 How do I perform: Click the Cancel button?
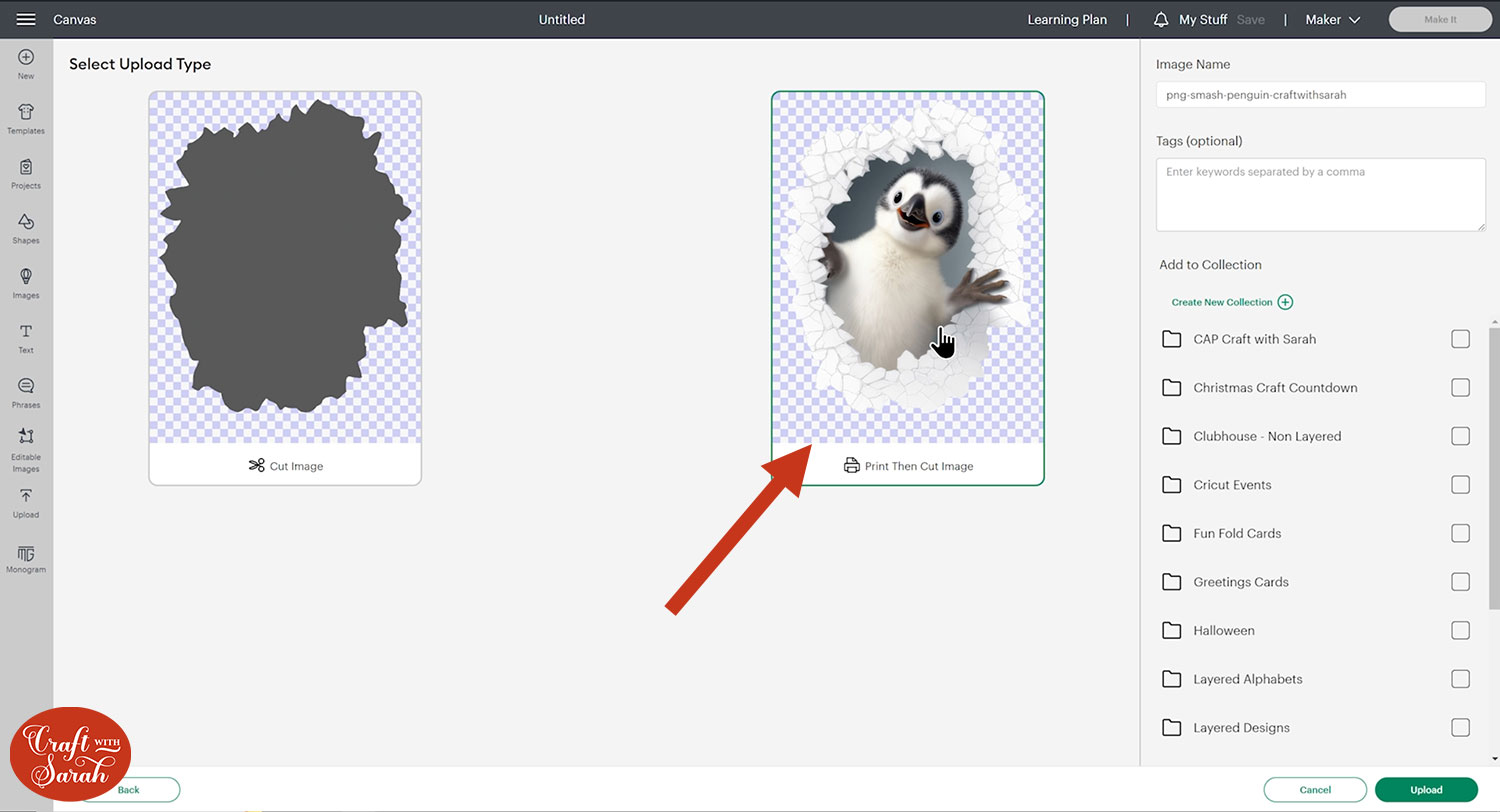point(1315,790)
